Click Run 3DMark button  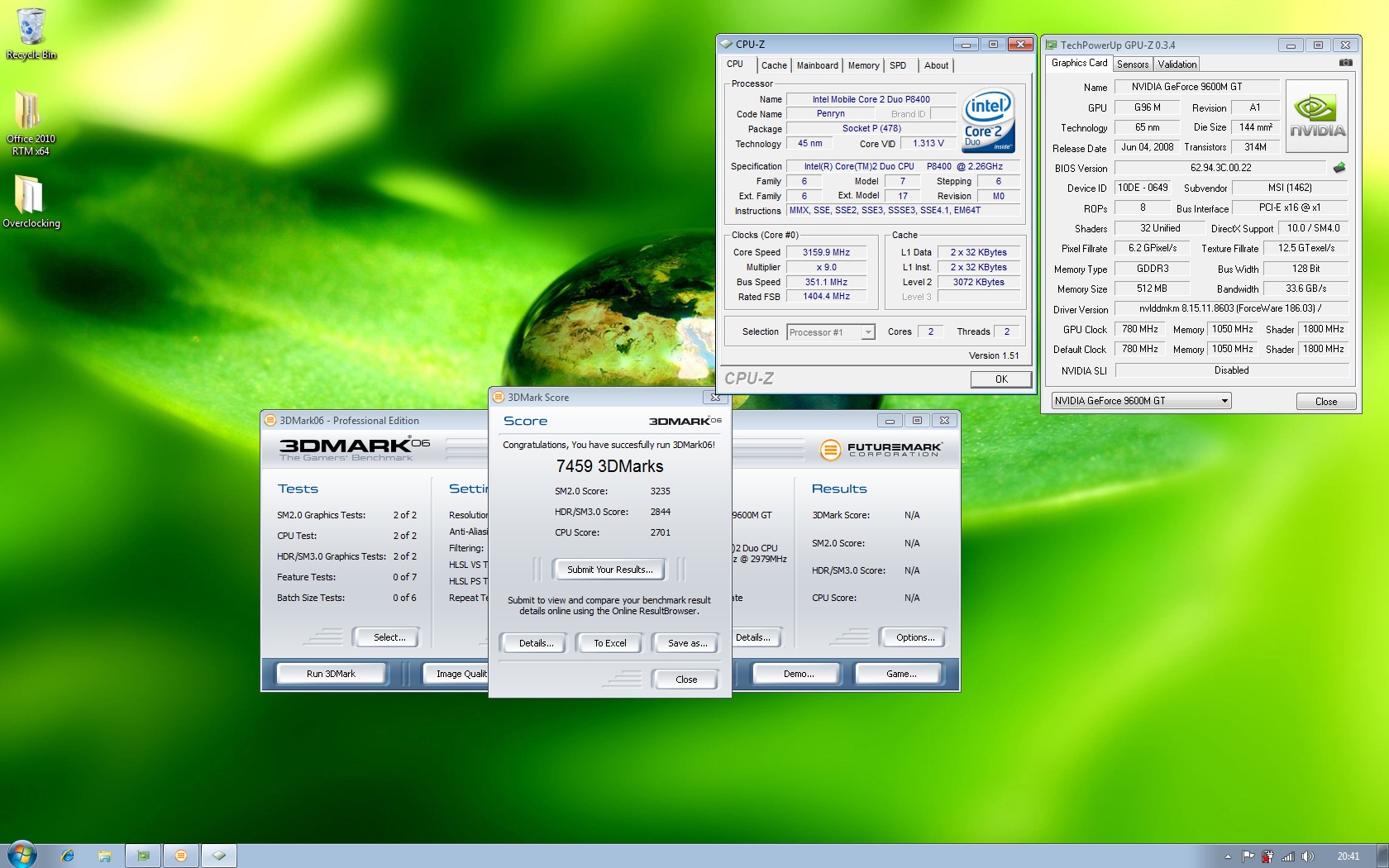(331, 674)
